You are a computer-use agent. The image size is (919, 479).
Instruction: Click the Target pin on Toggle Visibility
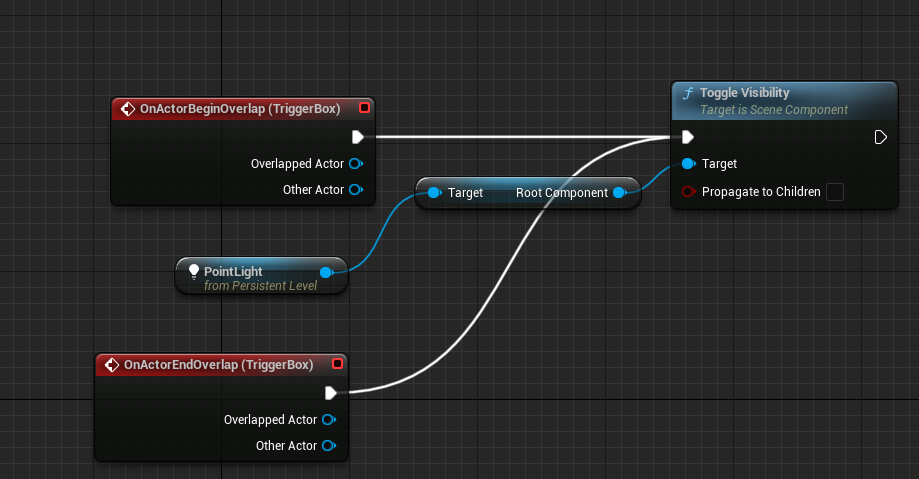point(687,164)
